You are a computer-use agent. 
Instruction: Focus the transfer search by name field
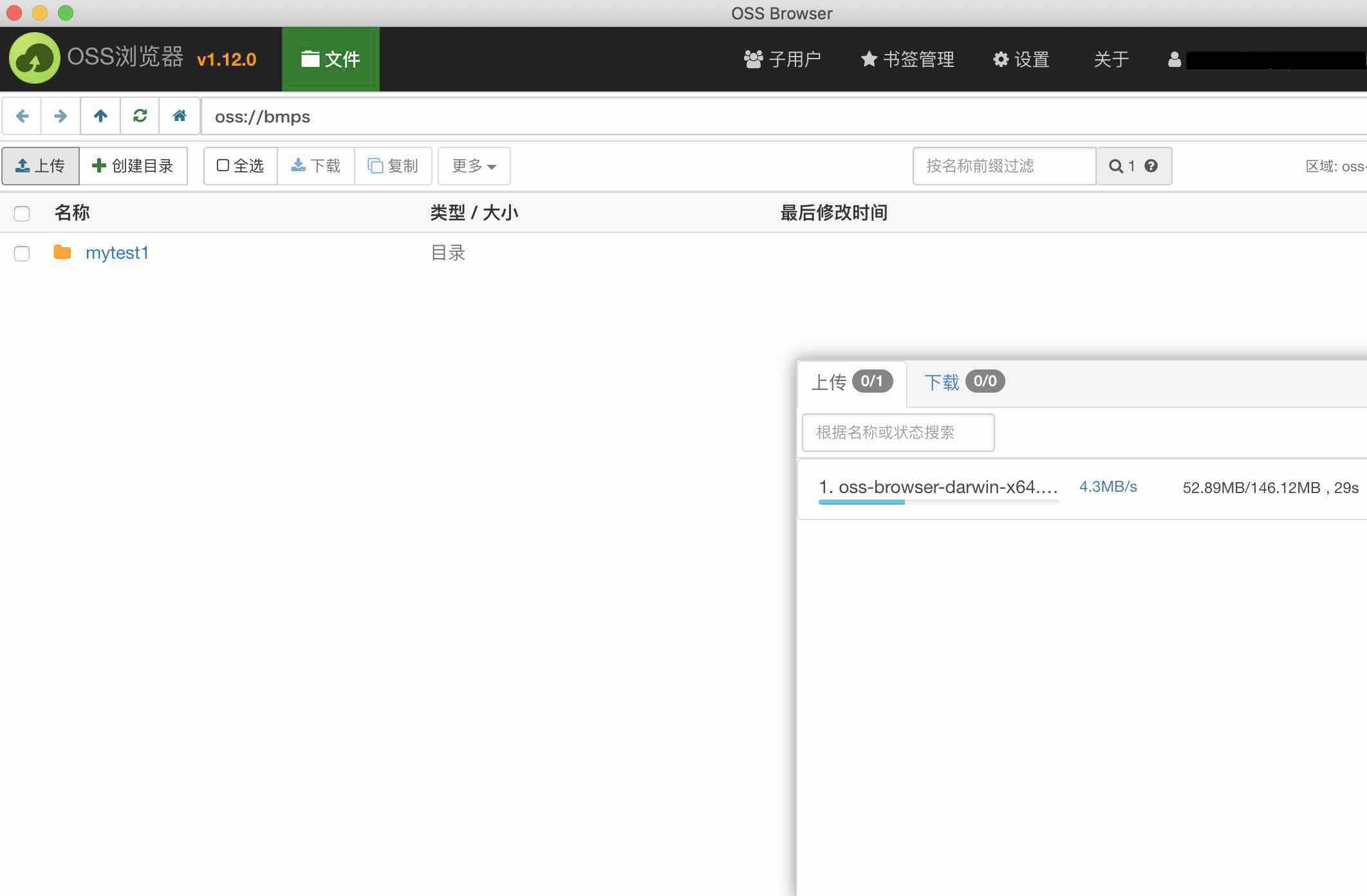898,433
